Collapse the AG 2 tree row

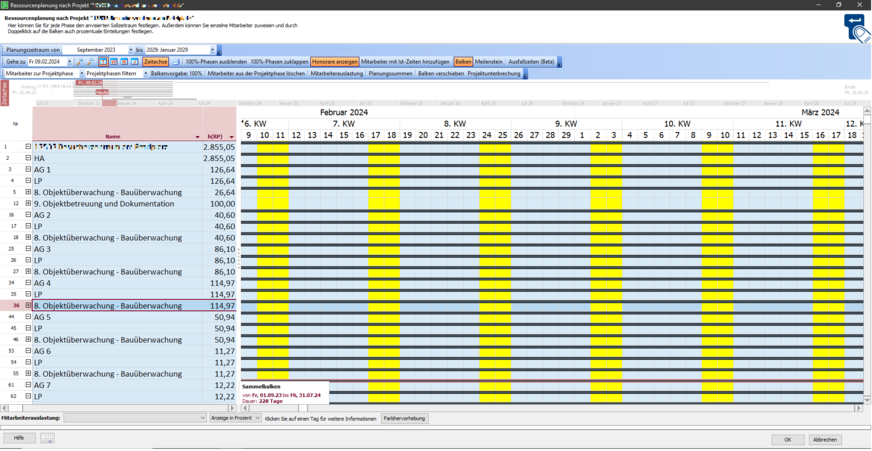pyautogui.click(x=28, y=215)
